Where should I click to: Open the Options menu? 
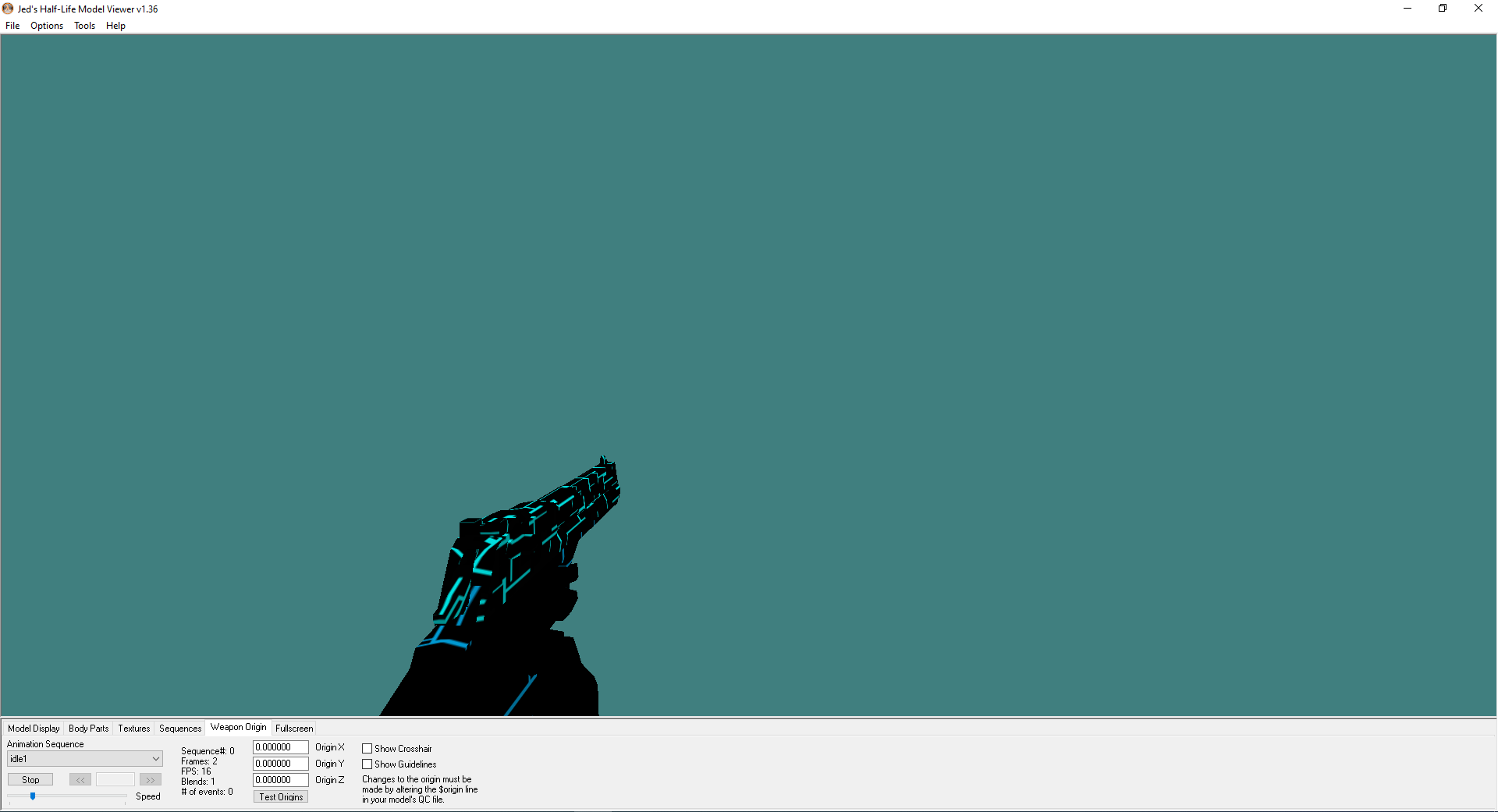(x=47, y=26)
